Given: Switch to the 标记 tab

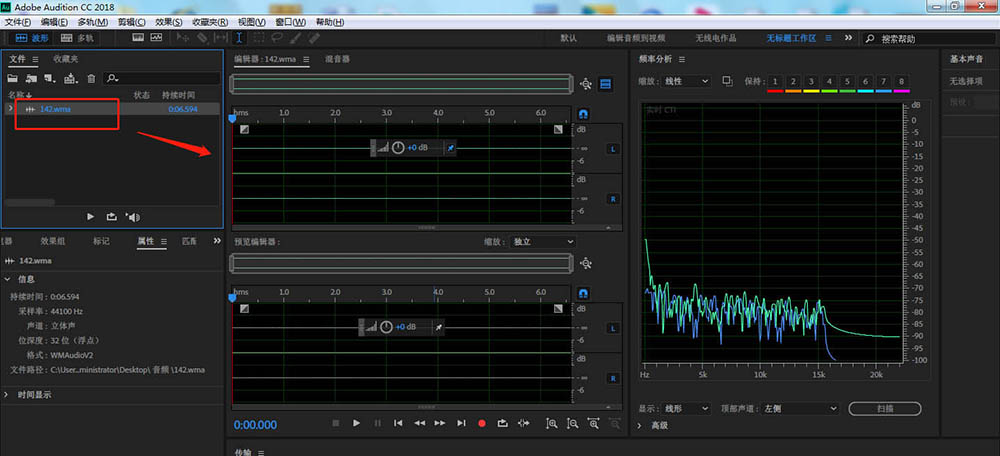Looking at the screenshot, I should 101,241.
